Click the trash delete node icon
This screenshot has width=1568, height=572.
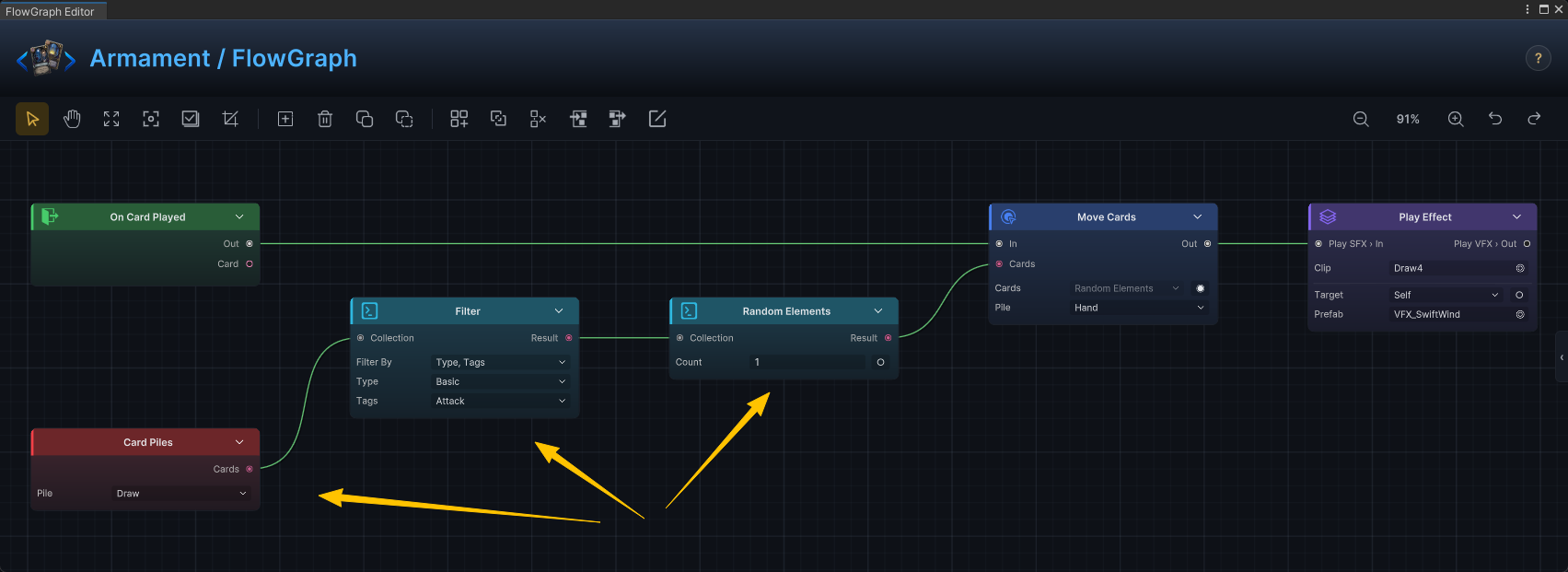[325, 119]
